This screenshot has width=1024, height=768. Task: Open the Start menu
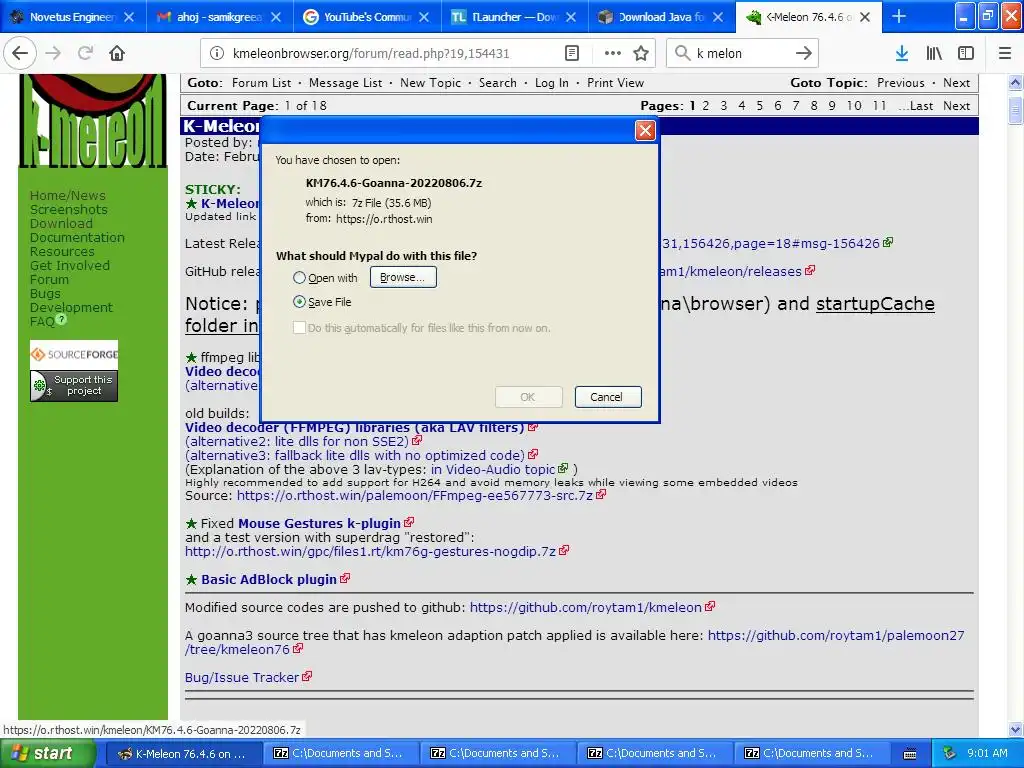[x=47, y=753]
